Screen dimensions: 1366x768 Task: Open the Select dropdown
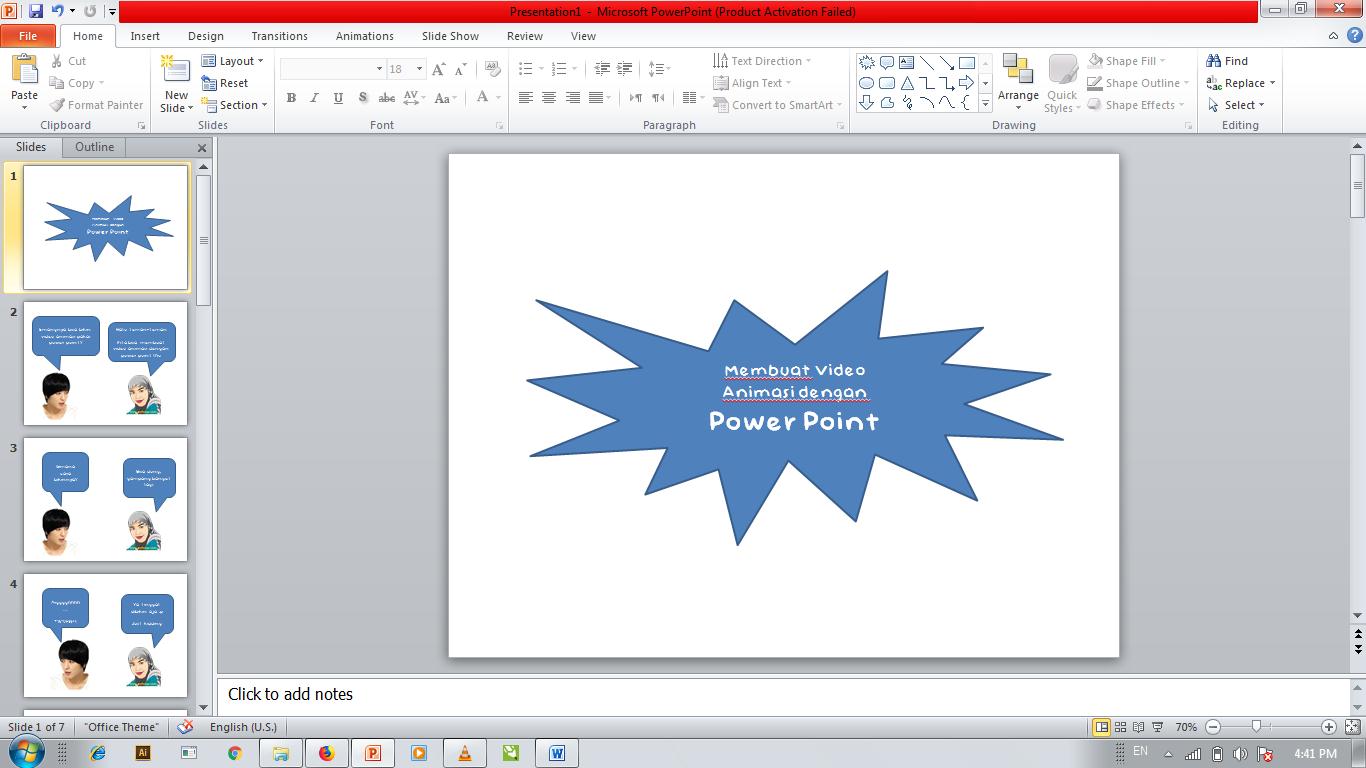pos(1236,105)
